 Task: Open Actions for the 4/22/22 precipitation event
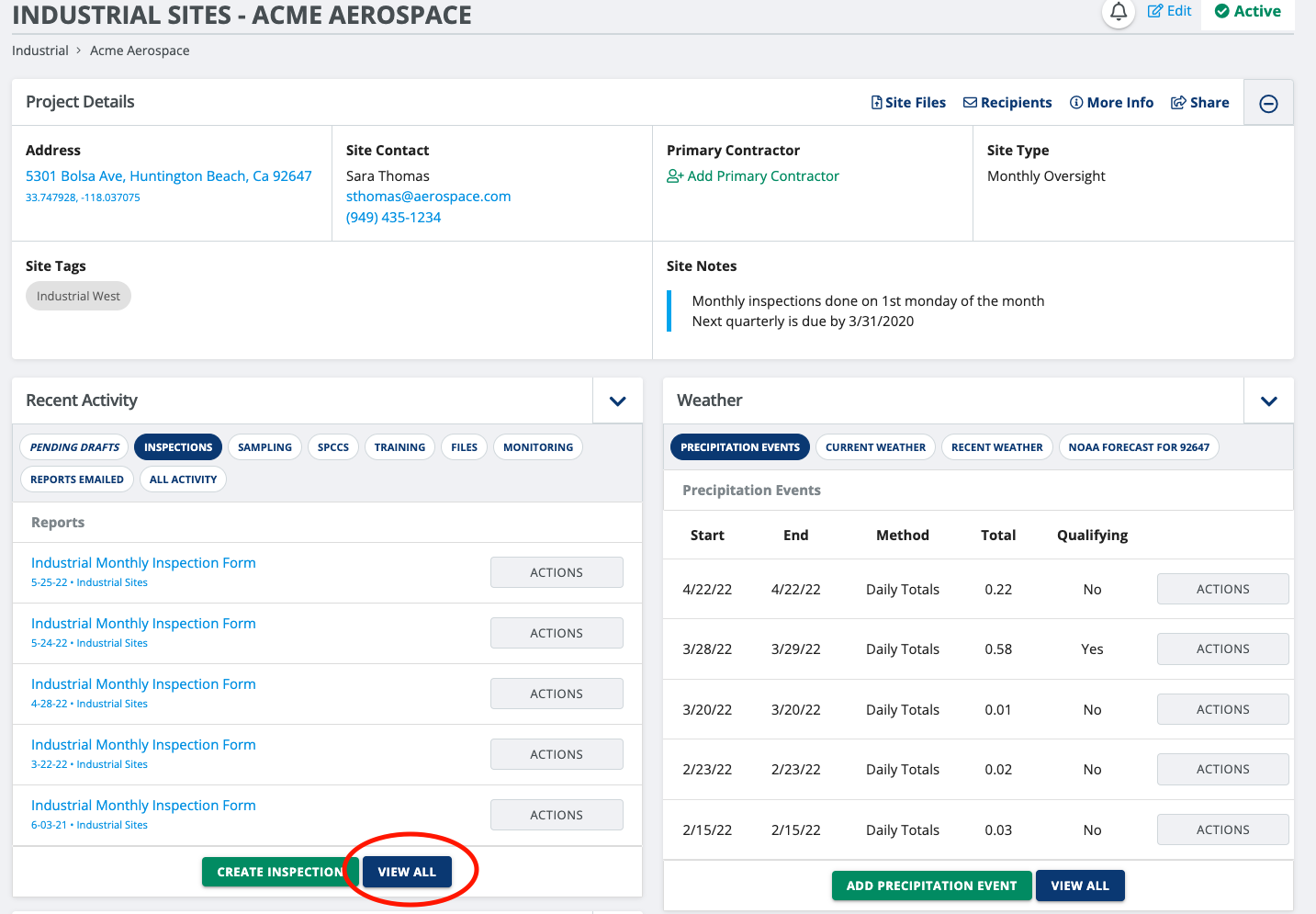tap(1223, 589)
